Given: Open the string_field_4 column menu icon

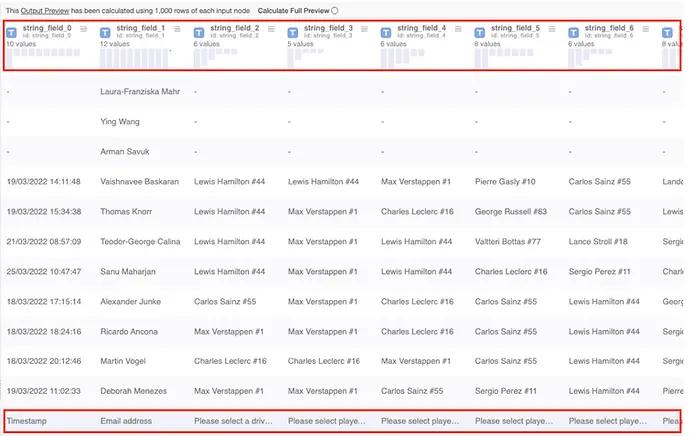Looking at the screenshot, I should pyautogui.click(x=458, y=29).
